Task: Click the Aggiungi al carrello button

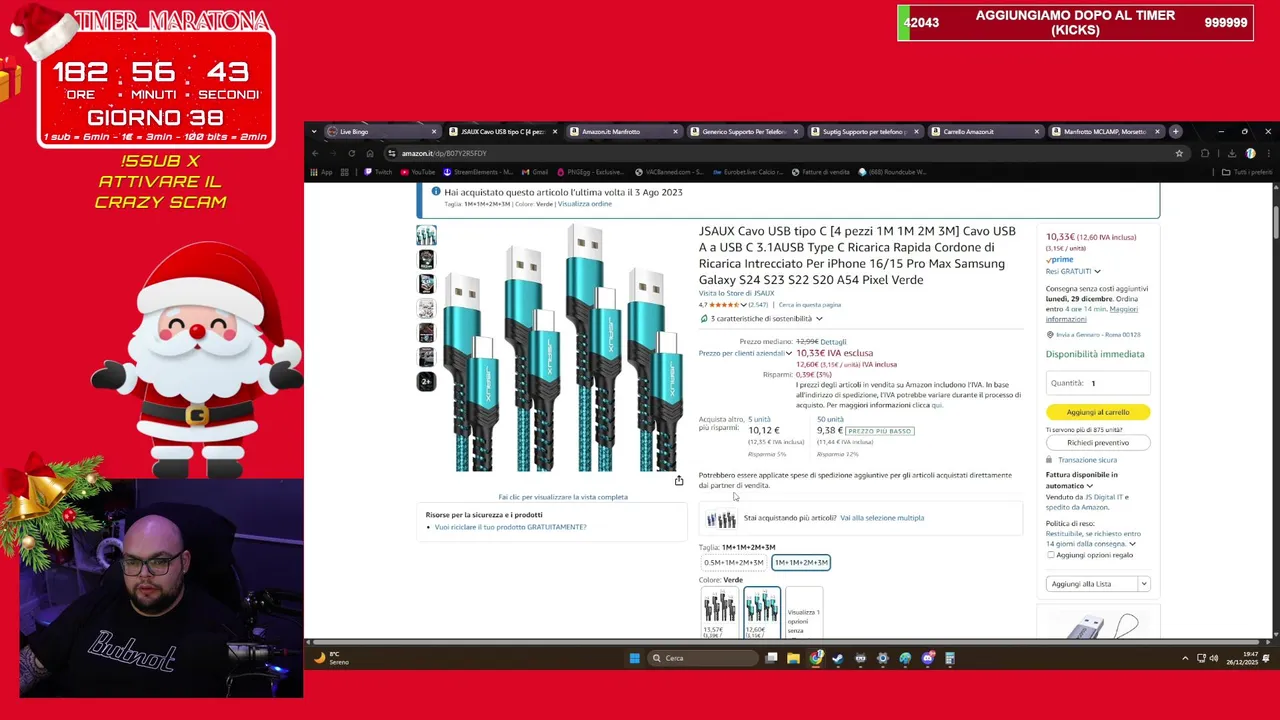Action: tap(1098, 412)
